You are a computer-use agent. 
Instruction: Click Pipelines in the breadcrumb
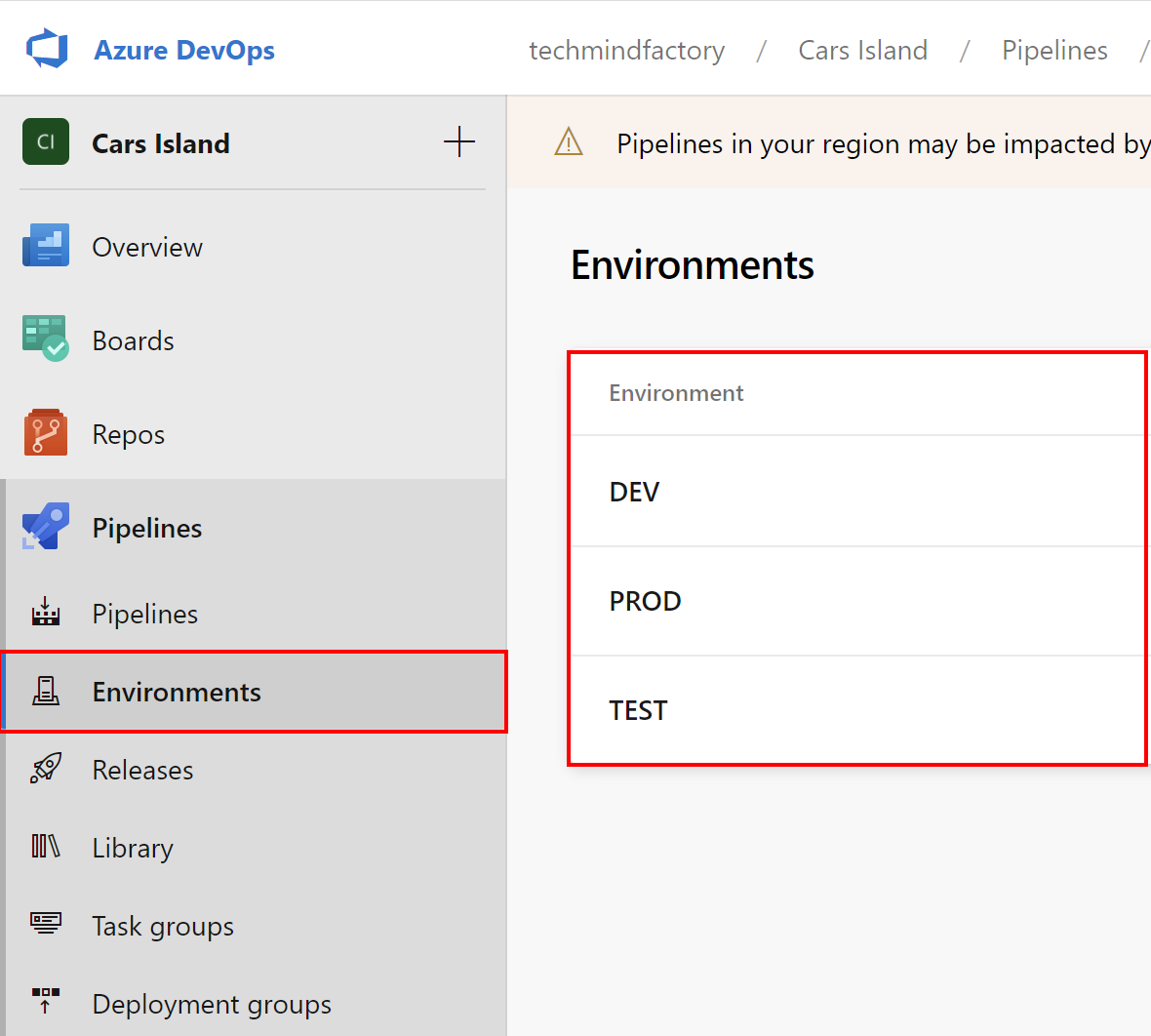1054,50
